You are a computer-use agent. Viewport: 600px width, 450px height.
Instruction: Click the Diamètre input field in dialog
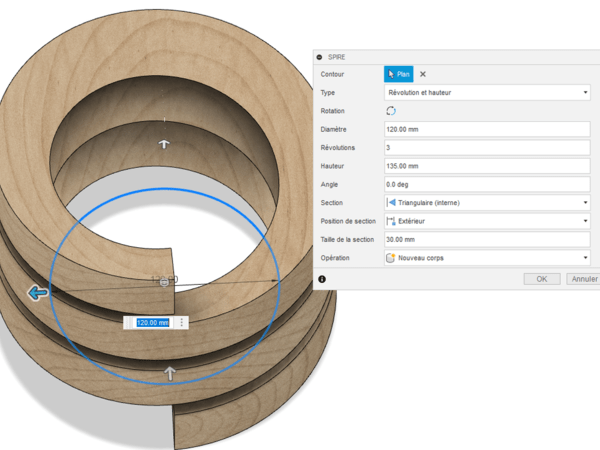click(488, 129)
